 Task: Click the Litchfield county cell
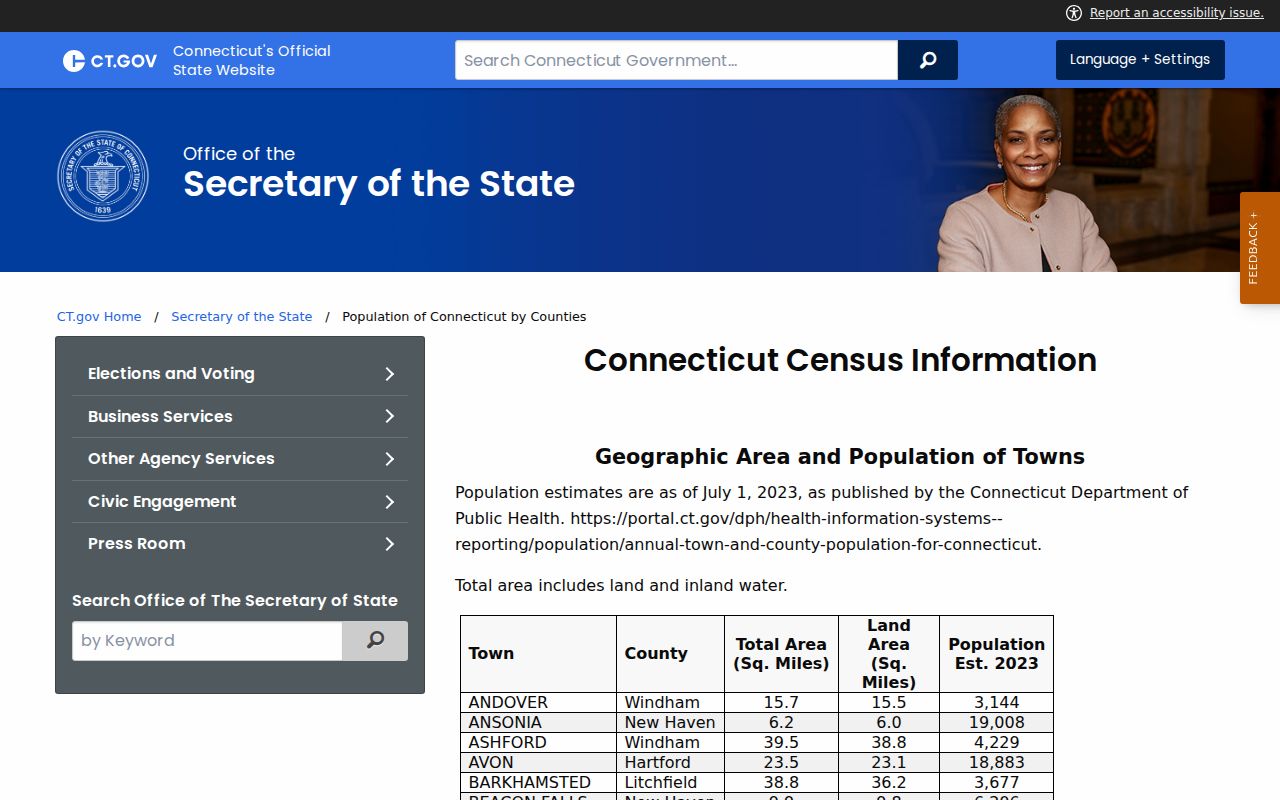[670, 783]
